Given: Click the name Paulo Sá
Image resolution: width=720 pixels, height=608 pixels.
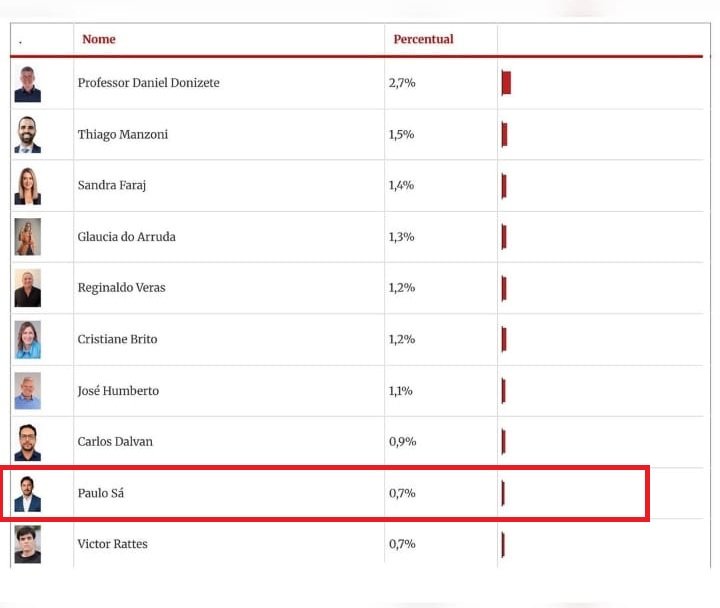Looking at the screenshot, I should [101, 493].
